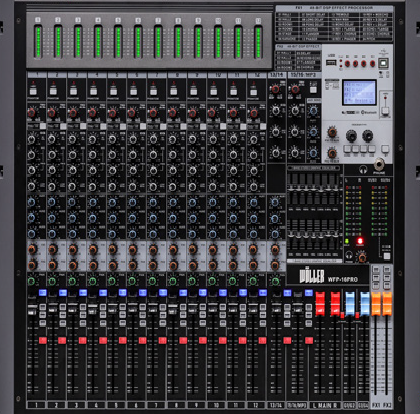The height and width of the screenshot is (414, 420).
Task: Toggle the phantom power button on channel 12
Action: point(253,91)
